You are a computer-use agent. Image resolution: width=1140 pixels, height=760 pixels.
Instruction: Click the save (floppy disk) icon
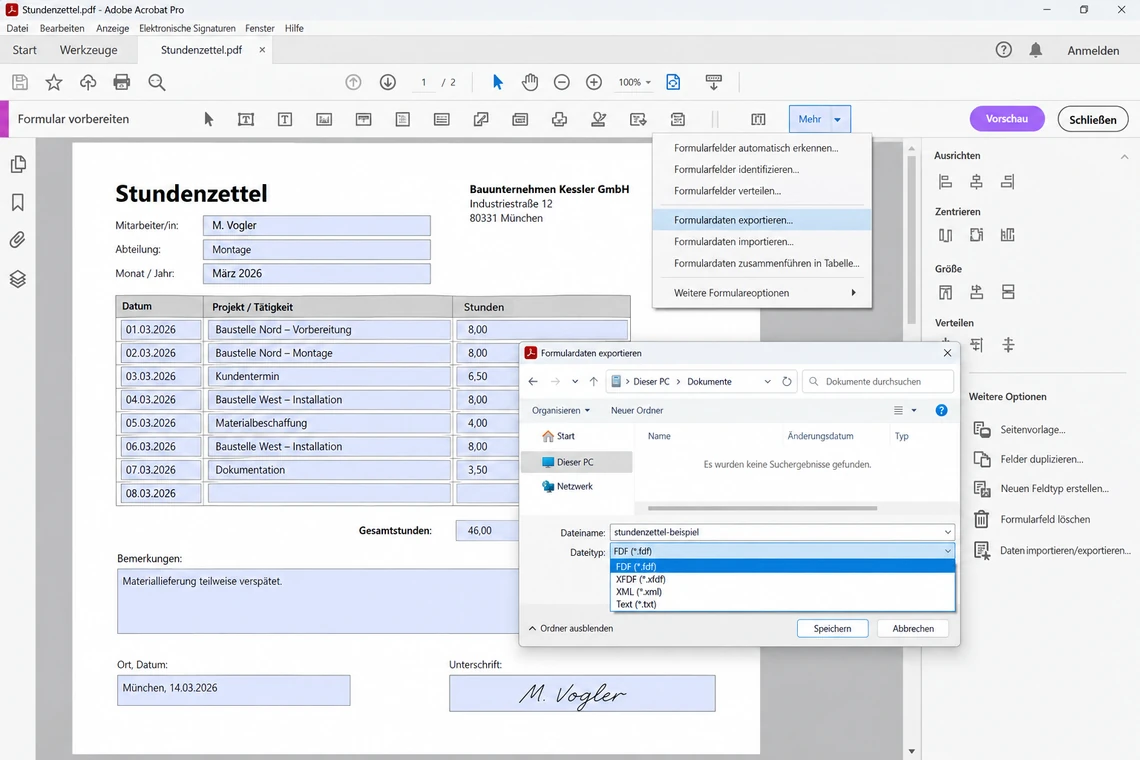click(x=20, y=82)
